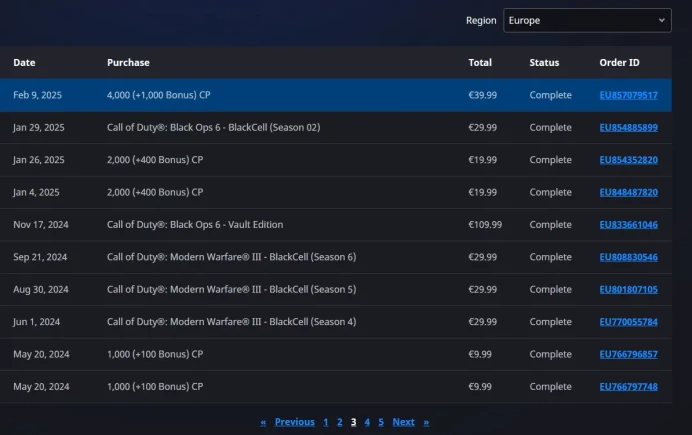The width and height of the screenshot is (692, 435).
Task: Select the Feb 9, 2025 date cell
Action: coord(38,95)
